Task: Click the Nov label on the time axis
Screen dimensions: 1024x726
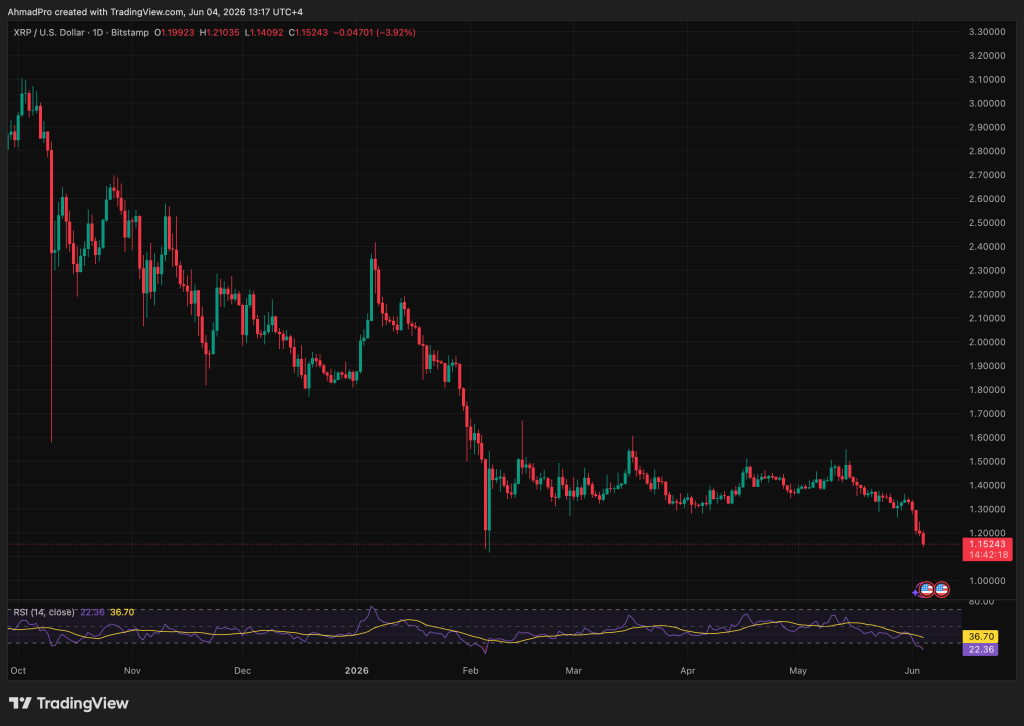Action: pyautogui.click(x=132, y=671)
